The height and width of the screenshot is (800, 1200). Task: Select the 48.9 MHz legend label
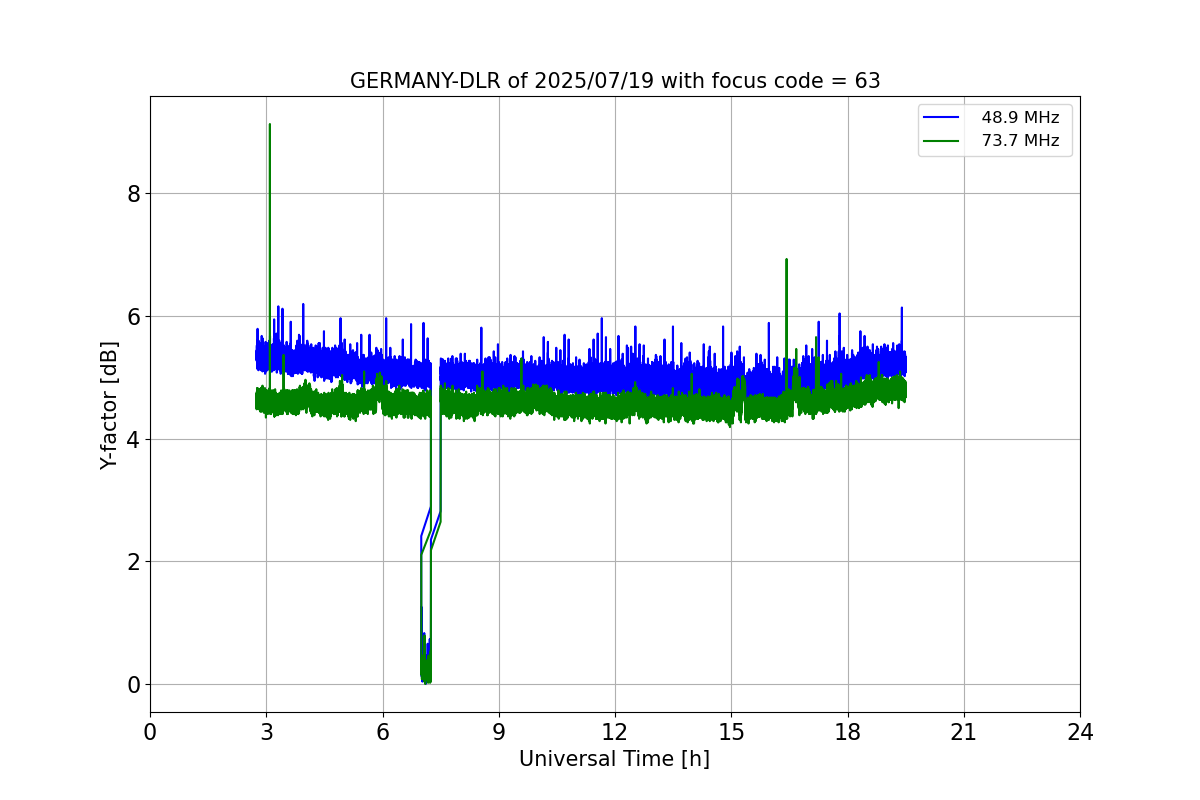1020,118
